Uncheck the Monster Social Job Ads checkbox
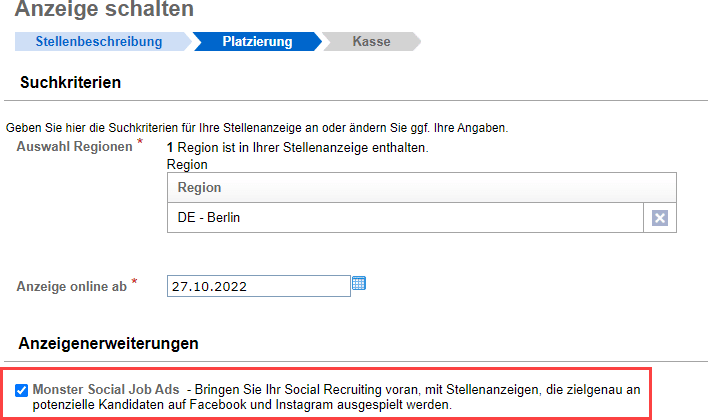This screenshot has width=708, height=420. [21, 390]
